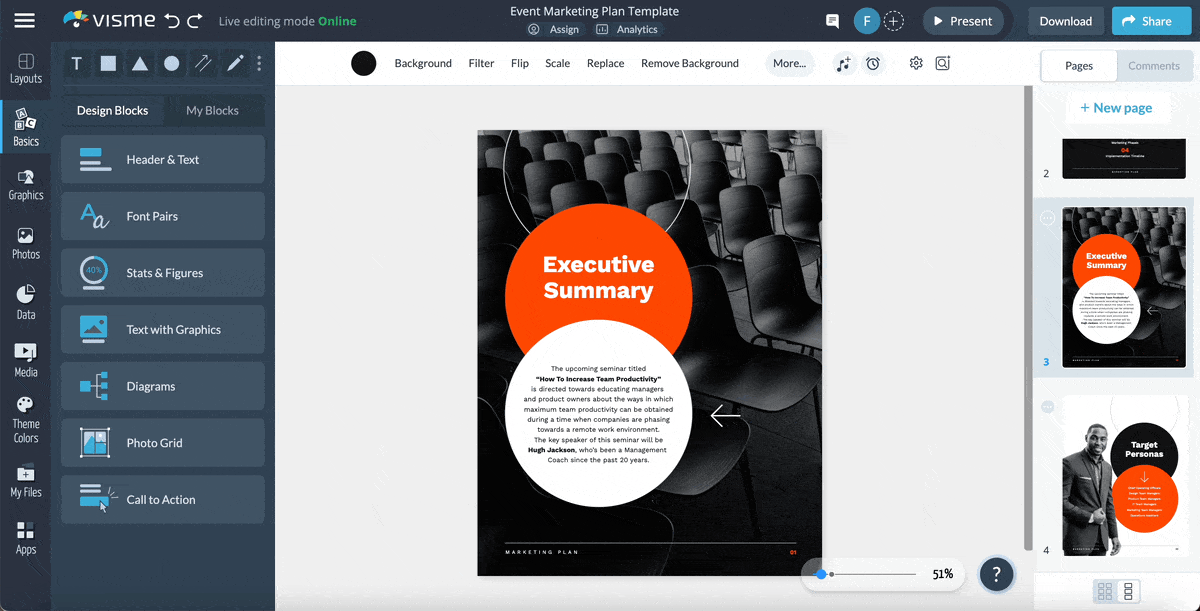This screenshot has width=1200, height=611.
Task: Toggle the grid view layout at bottom right
Action: tap(1106, 591)
